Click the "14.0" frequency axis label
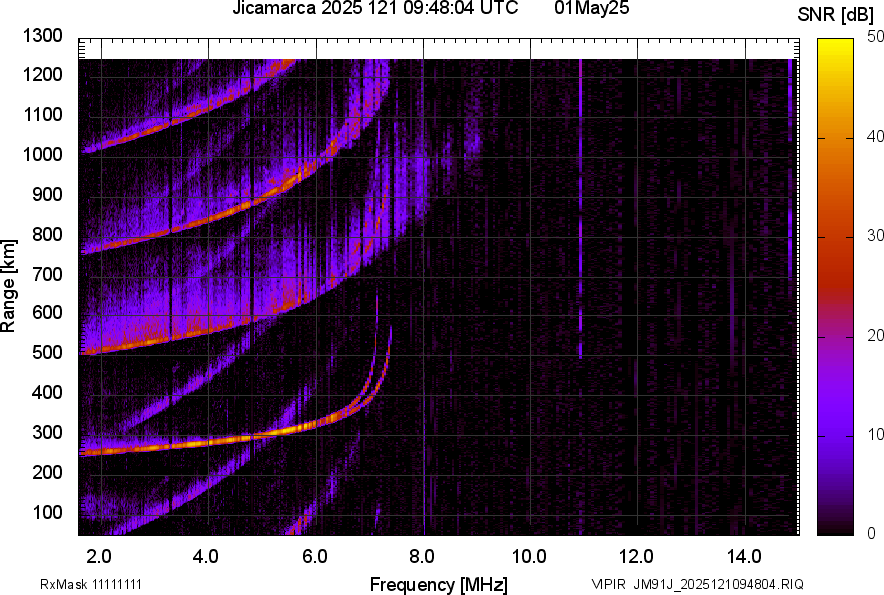884x595 pixels. [744, 557]
